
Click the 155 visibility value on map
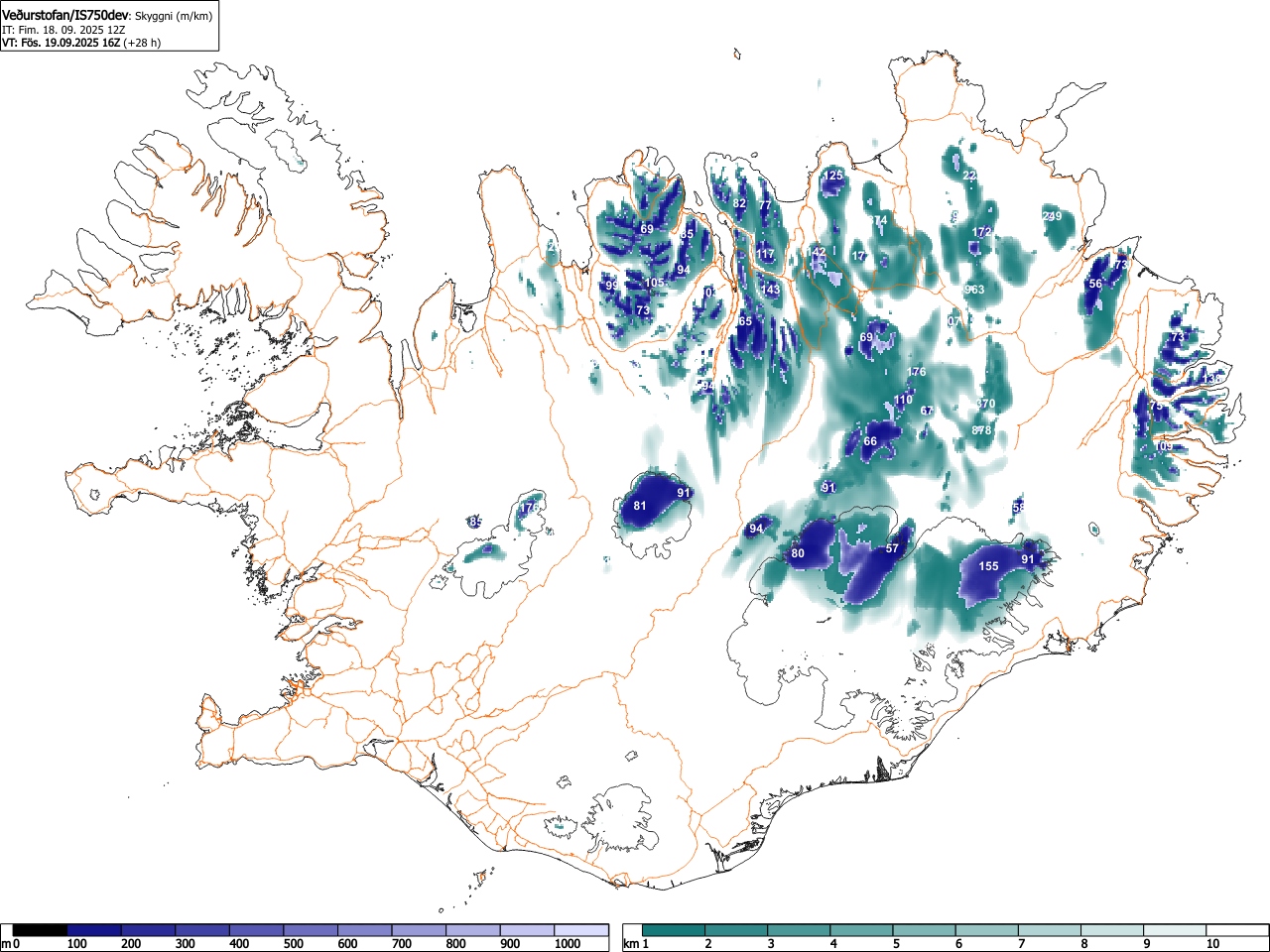988,566
